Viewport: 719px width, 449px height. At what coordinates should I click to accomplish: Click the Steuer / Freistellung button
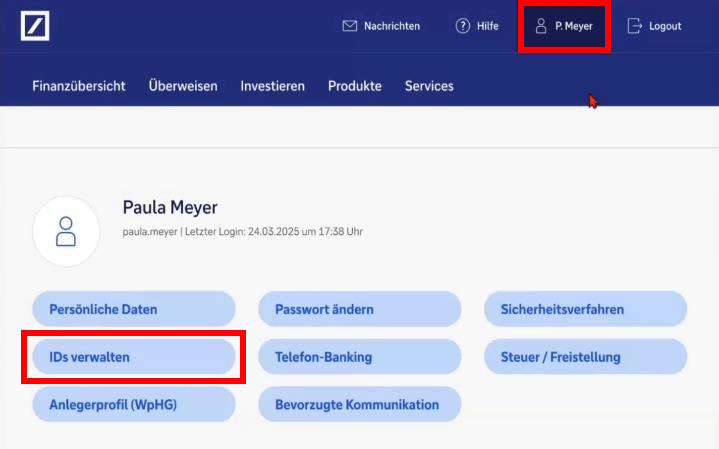(x=586, y=357)
